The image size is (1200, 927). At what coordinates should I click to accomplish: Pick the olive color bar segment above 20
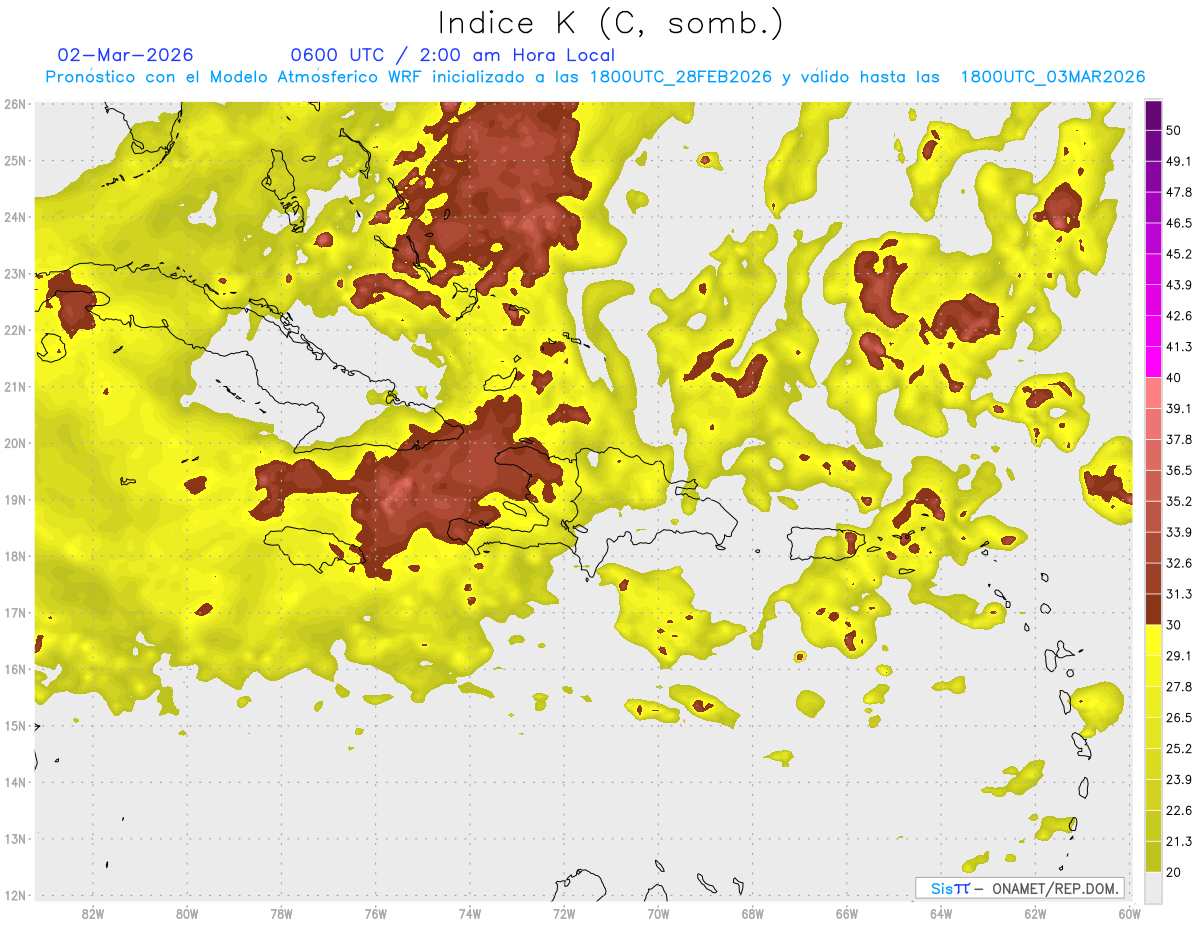[x=1154, y=857]
